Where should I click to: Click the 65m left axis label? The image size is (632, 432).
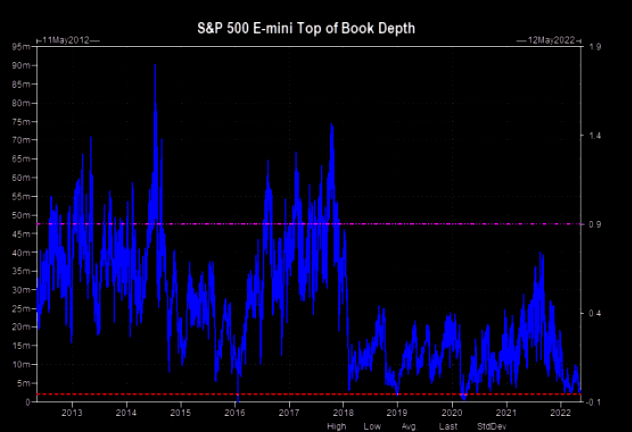(21, 159)
